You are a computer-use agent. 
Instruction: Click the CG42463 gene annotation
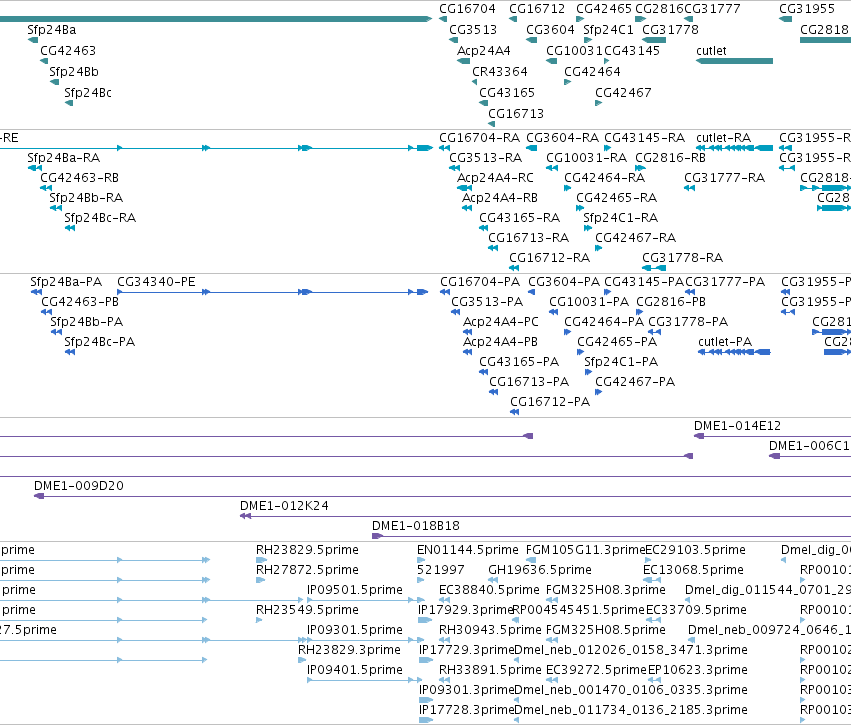(x=68, y=51)
